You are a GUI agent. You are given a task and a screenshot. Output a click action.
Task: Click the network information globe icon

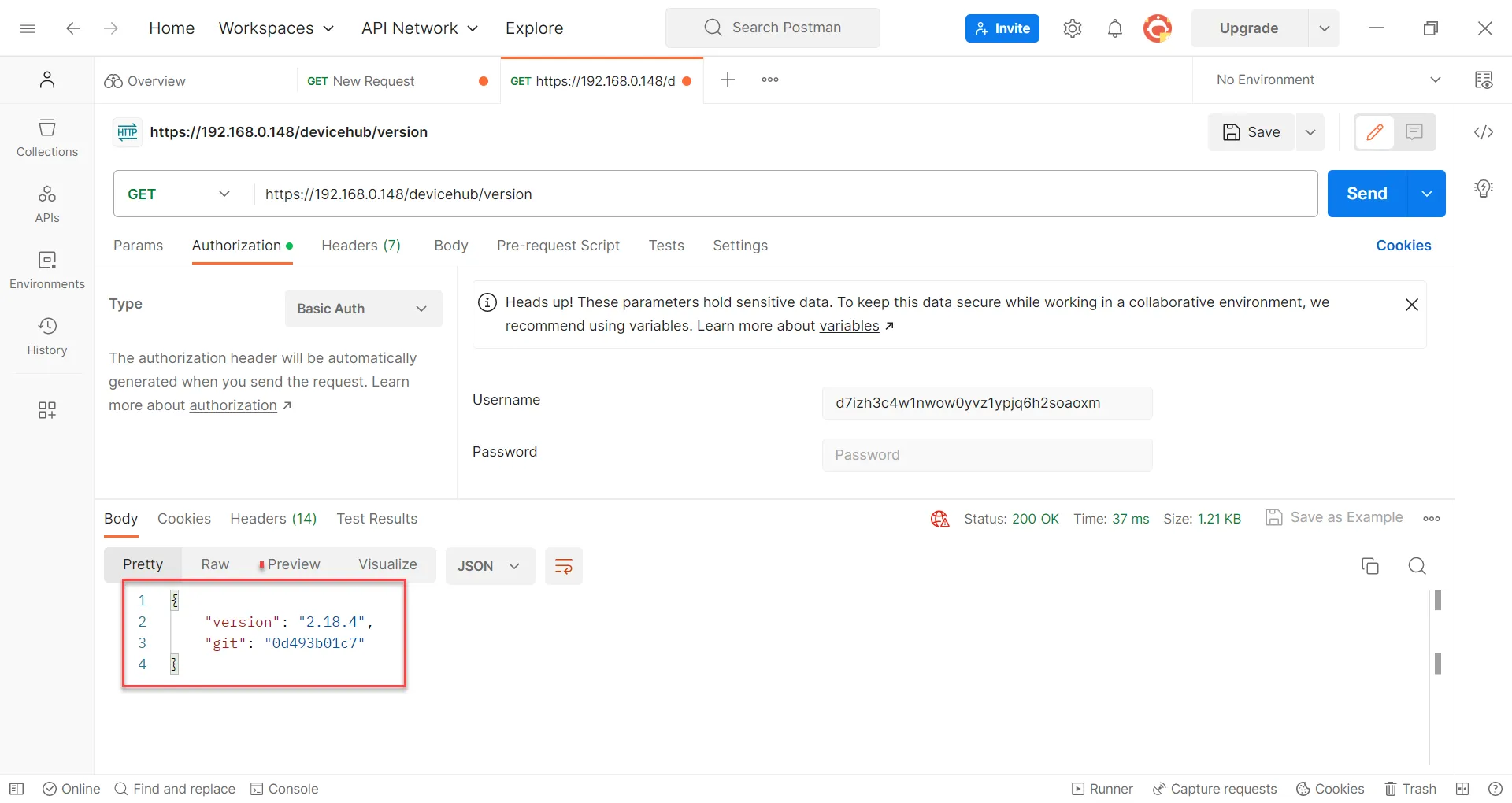click(939, 519)
